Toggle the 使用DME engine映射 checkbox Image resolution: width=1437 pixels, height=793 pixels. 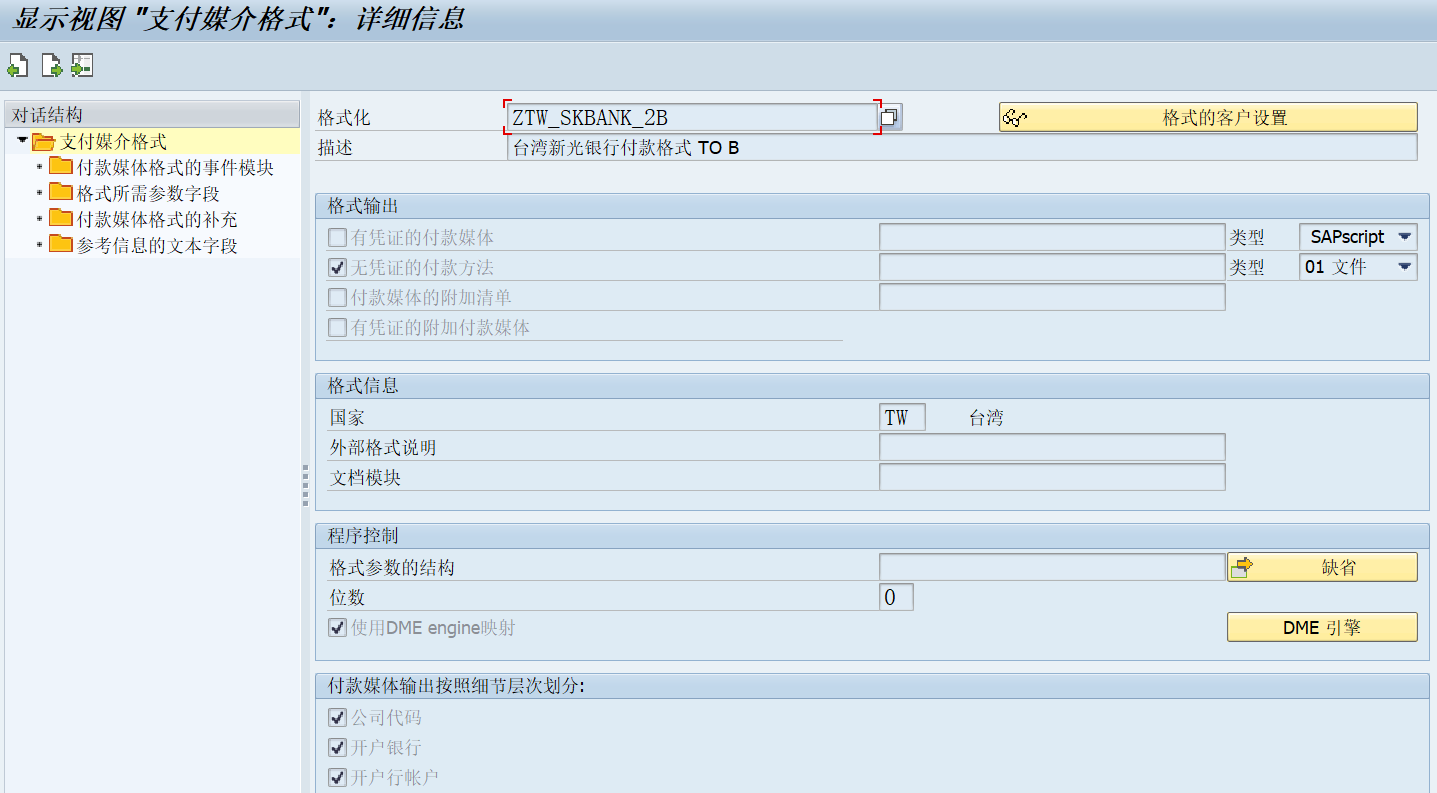(x=337, y=627)
